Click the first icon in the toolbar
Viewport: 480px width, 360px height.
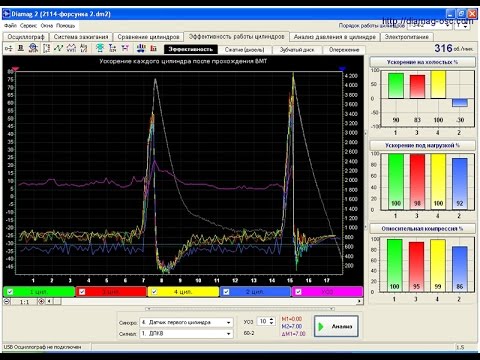(9, 48)
